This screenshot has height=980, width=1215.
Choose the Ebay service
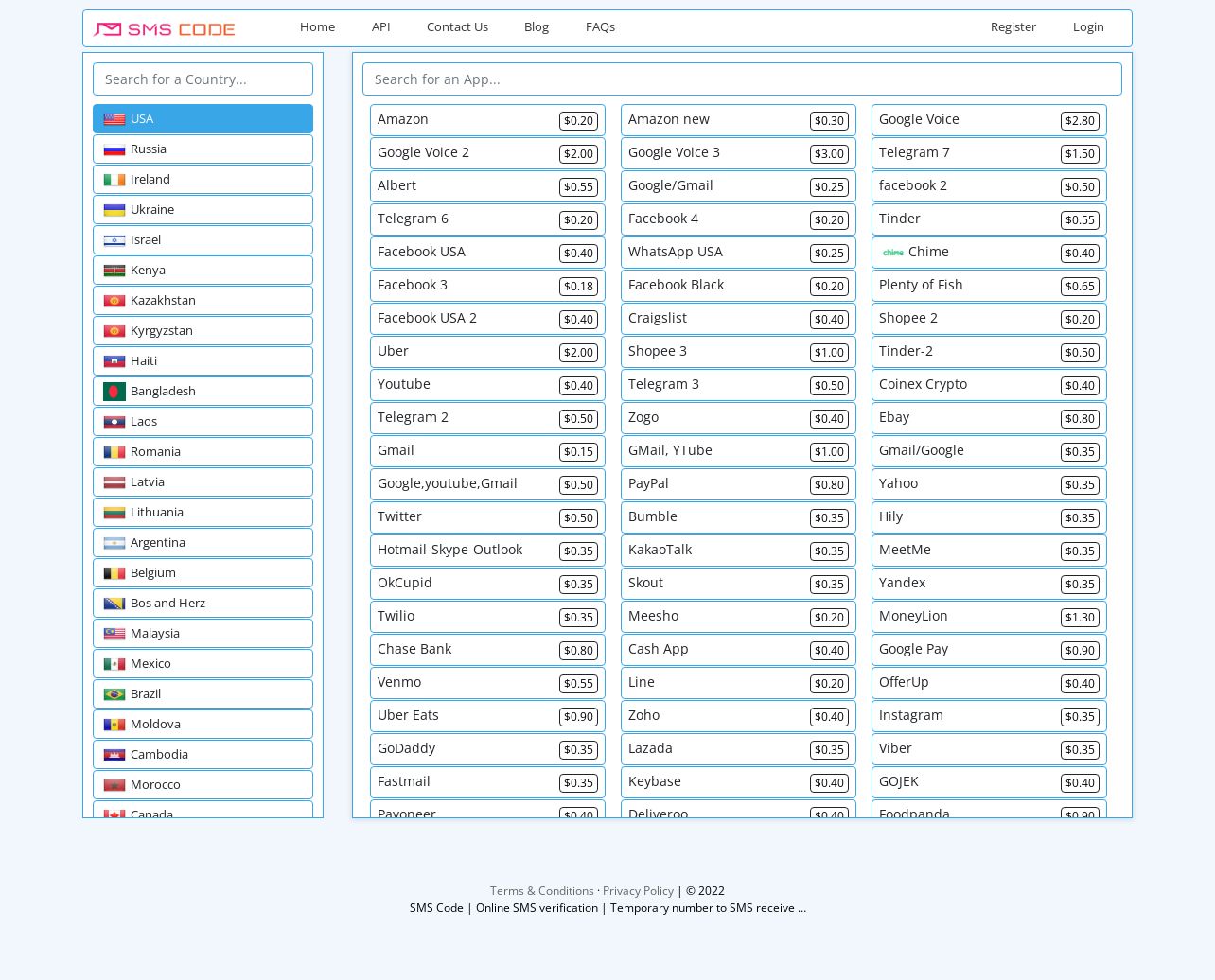[989, 418]
